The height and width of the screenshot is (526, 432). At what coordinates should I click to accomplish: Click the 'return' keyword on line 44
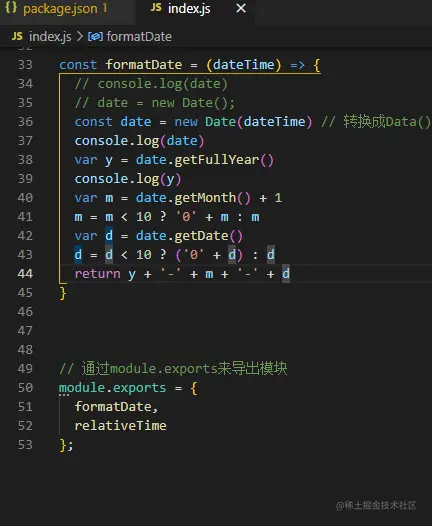coord(97,274)
